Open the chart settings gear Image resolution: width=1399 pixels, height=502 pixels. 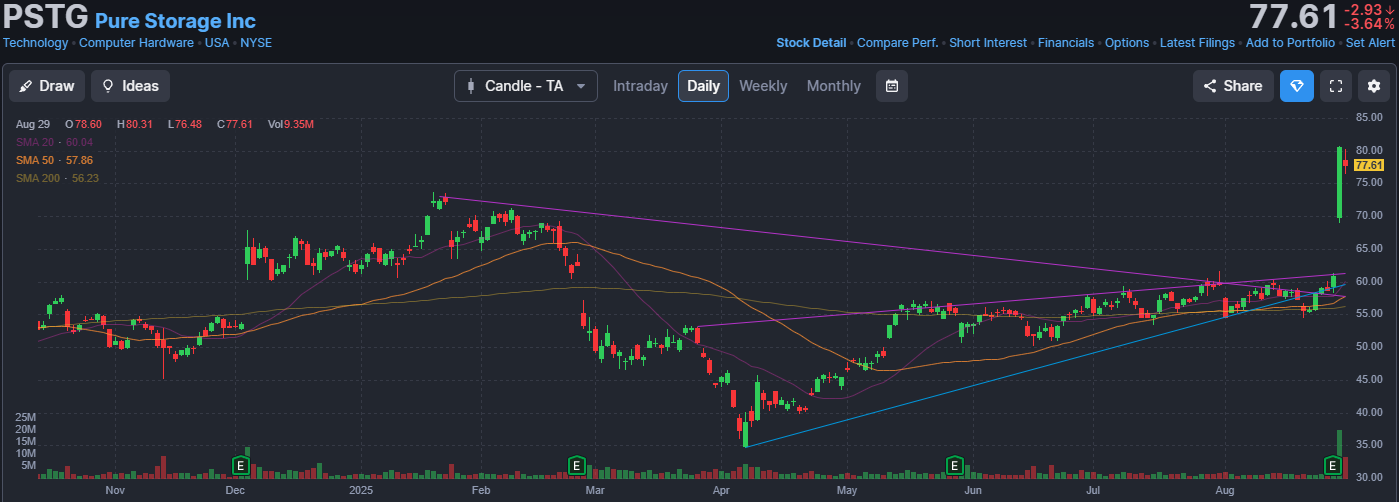[1373, 86]
